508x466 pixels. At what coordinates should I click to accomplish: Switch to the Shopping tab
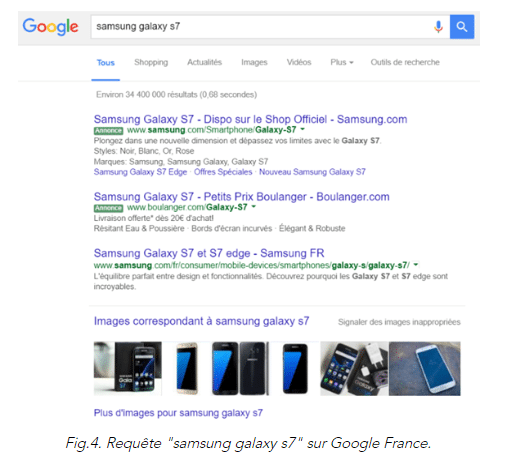[151, 62]
